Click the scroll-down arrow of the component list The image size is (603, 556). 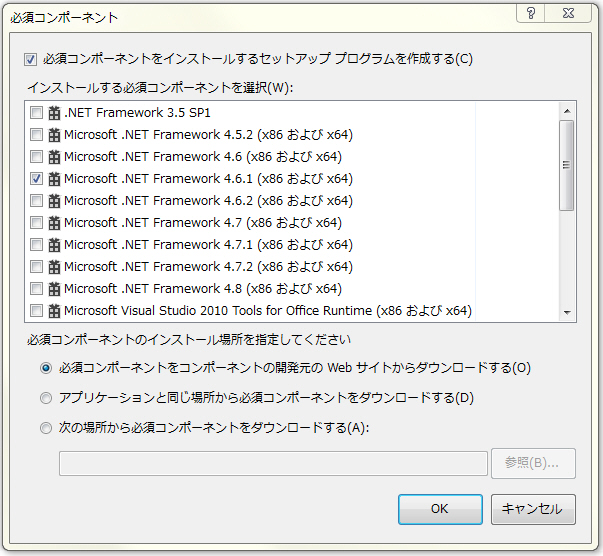tap(567, 313)
